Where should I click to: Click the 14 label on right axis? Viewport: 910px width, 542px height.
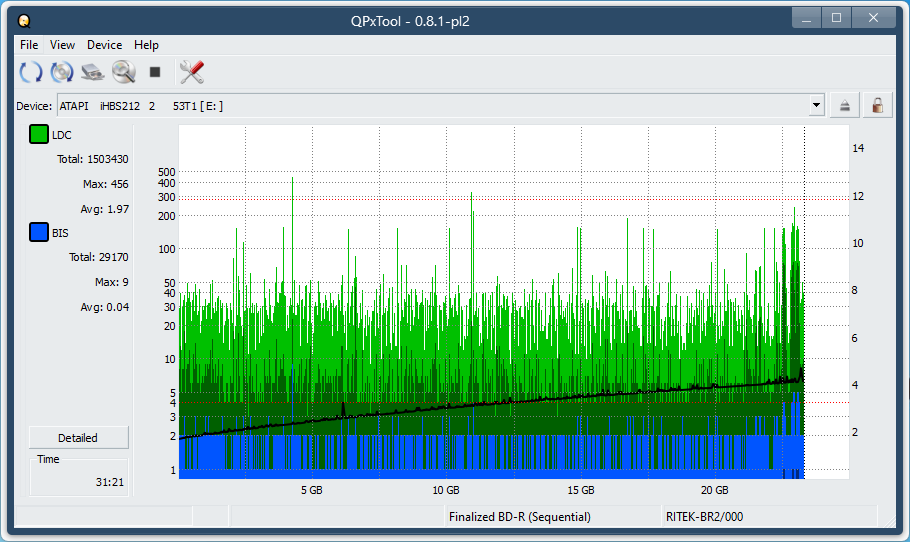[x=858, y=148]
